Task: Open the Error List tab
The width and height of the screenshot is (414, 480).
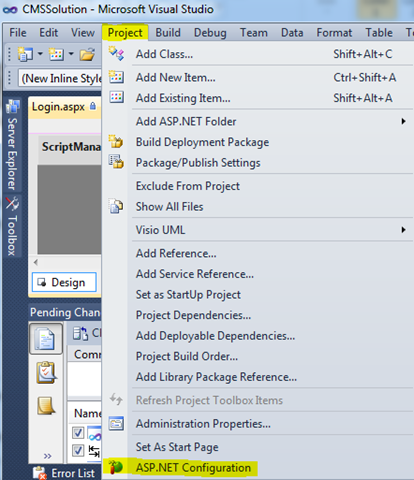Action: [x=64, y=473]
